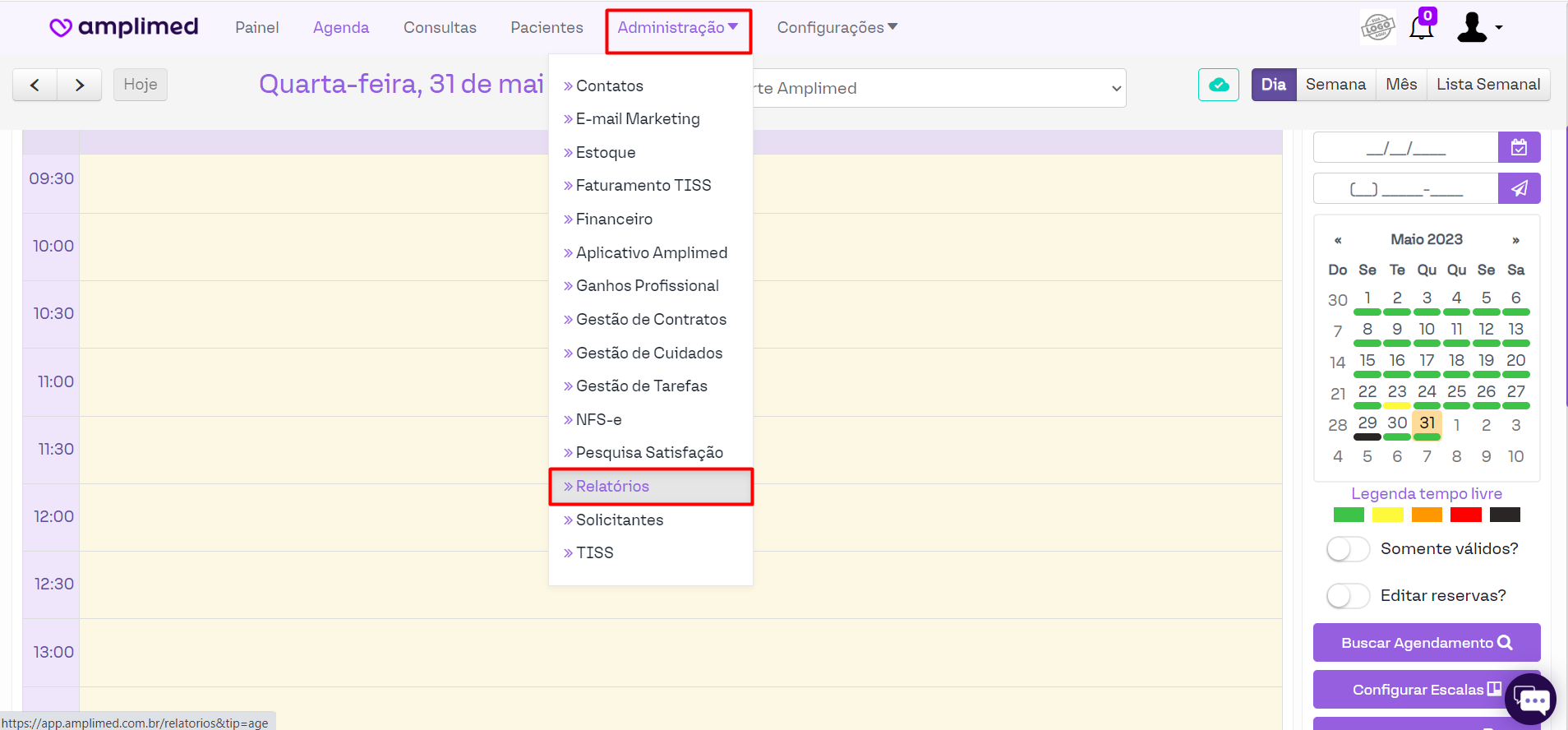Click the notification bell icon

point(1421,27)
